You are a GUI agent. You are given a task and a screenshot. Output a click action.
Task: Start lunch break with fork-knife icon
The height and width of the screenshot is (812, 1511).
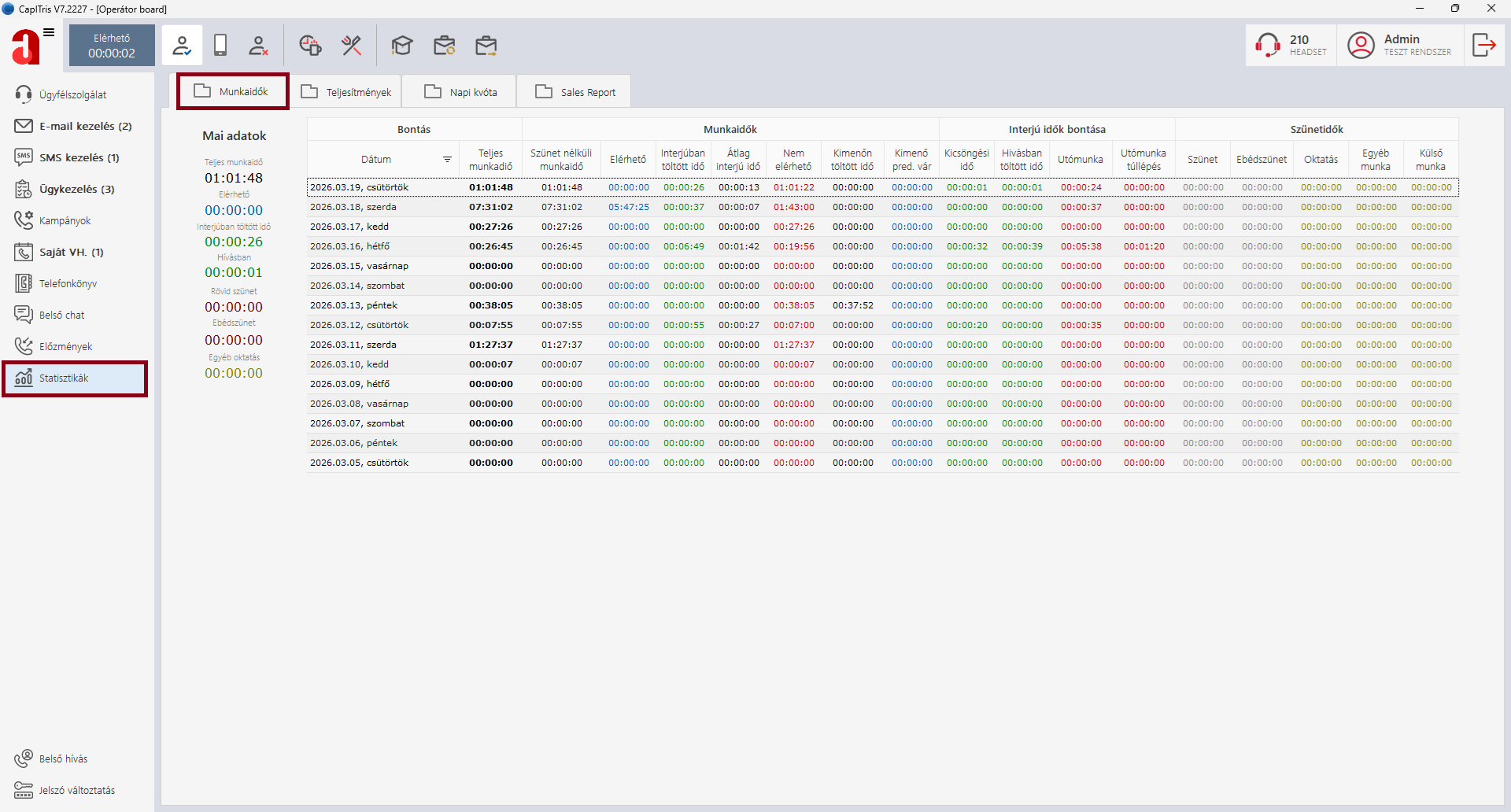pos(351,46)
